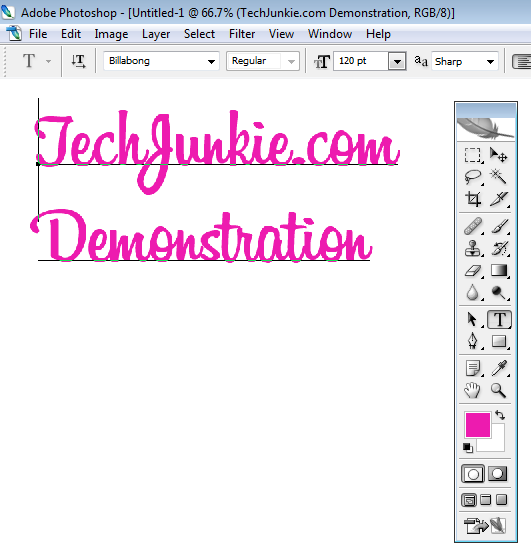Open the Window menu
This screenshot has height=553, width=531.
pos(330,34)
